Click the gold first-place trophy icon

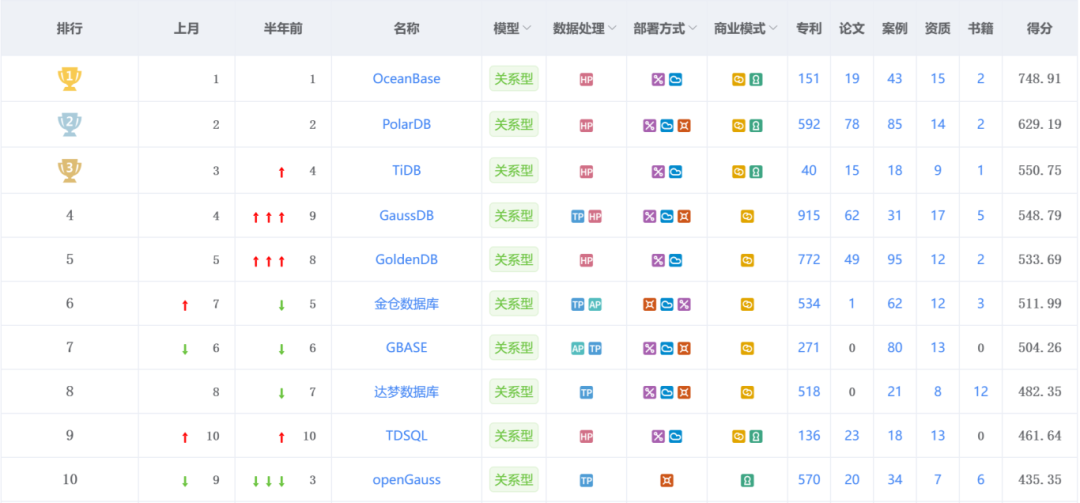coord(69,79)
